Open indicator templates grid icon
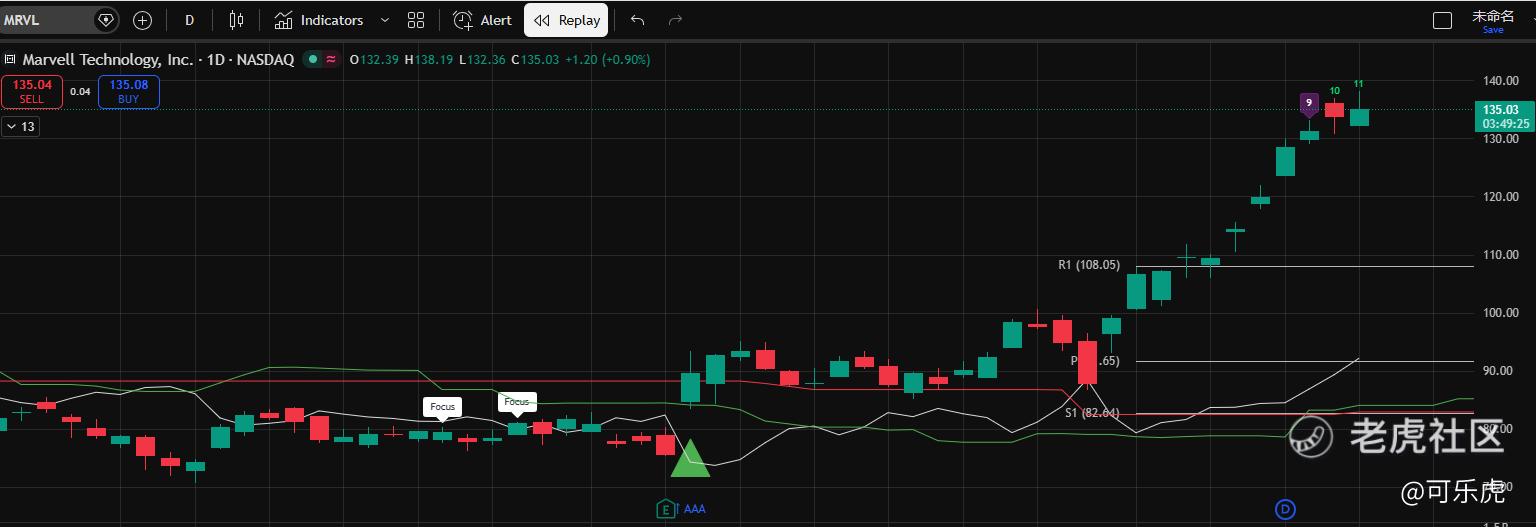1536x527 pixels. pos(416,20)
